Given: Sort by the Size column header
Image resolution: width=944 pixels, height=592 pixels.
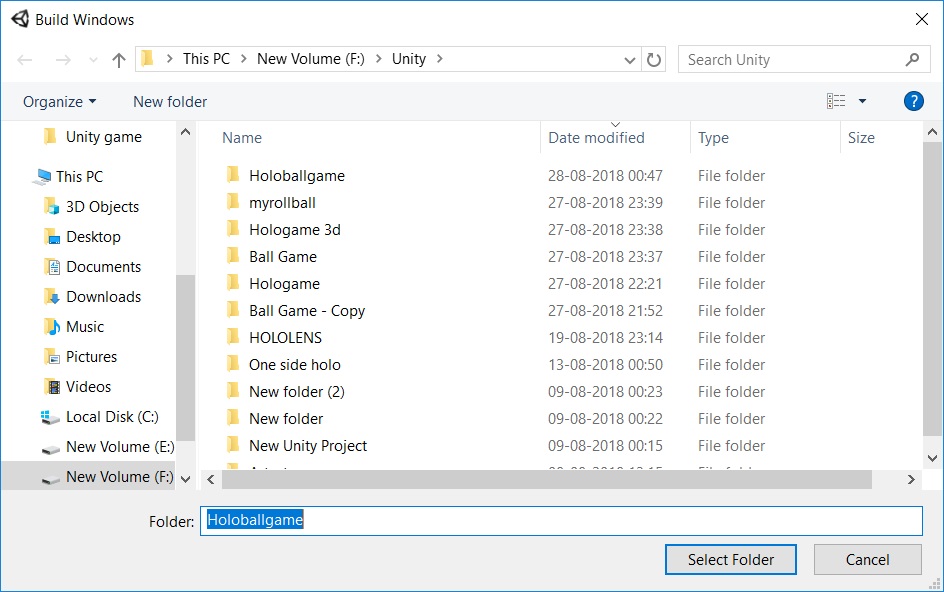Looking at the screenshot, I should click(x=861, y=138).
